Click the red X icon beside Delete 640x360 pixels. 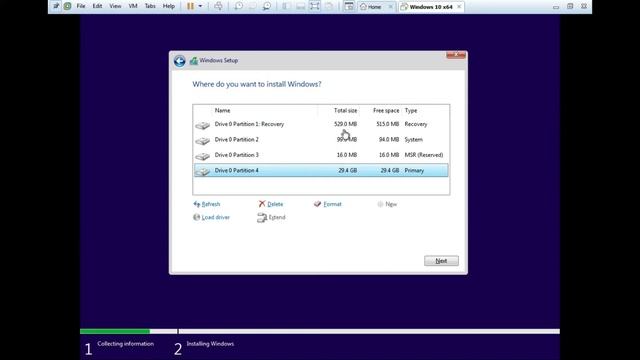coord(262,204)
